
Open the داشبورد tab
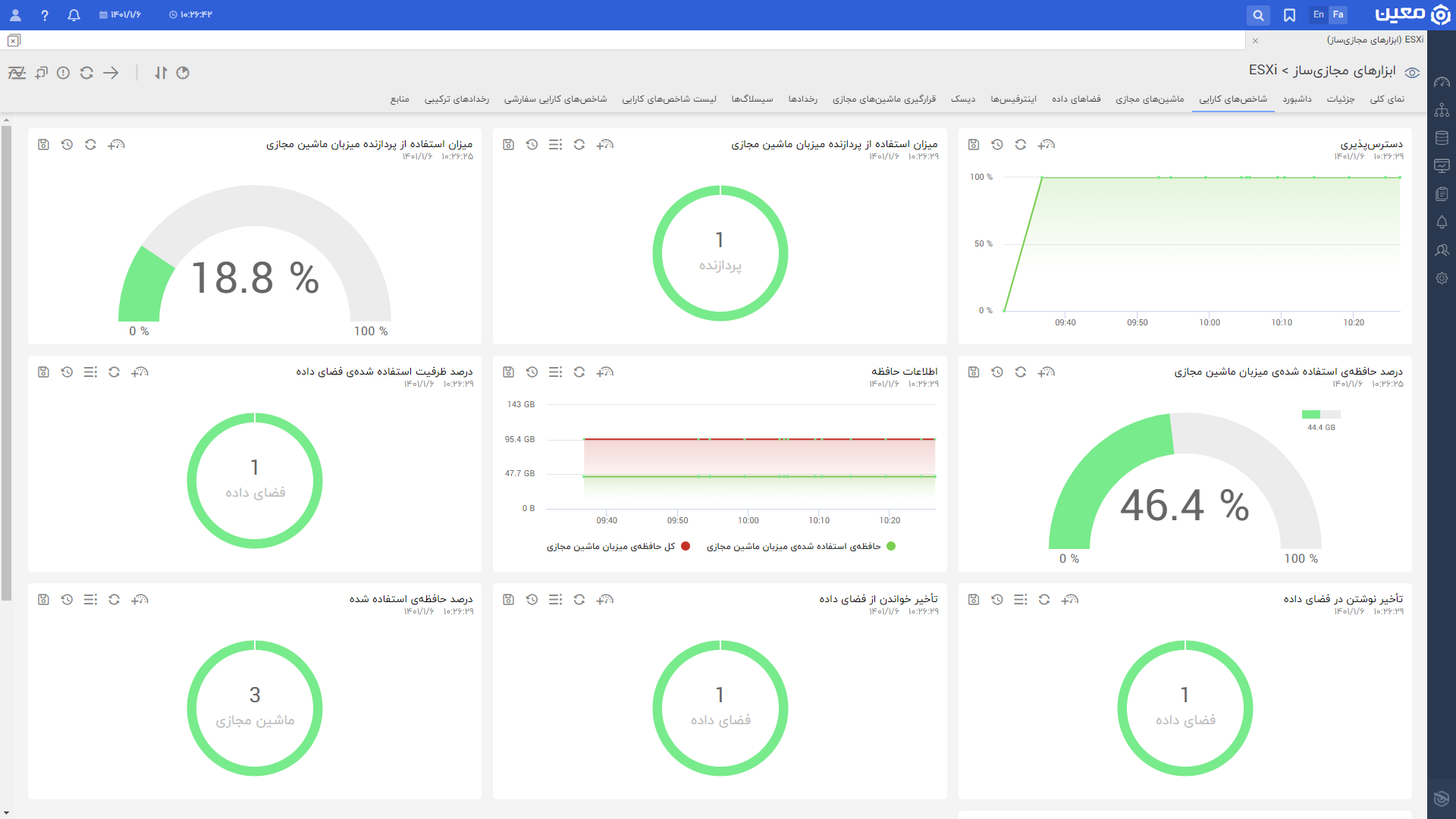click(1297, 99)
